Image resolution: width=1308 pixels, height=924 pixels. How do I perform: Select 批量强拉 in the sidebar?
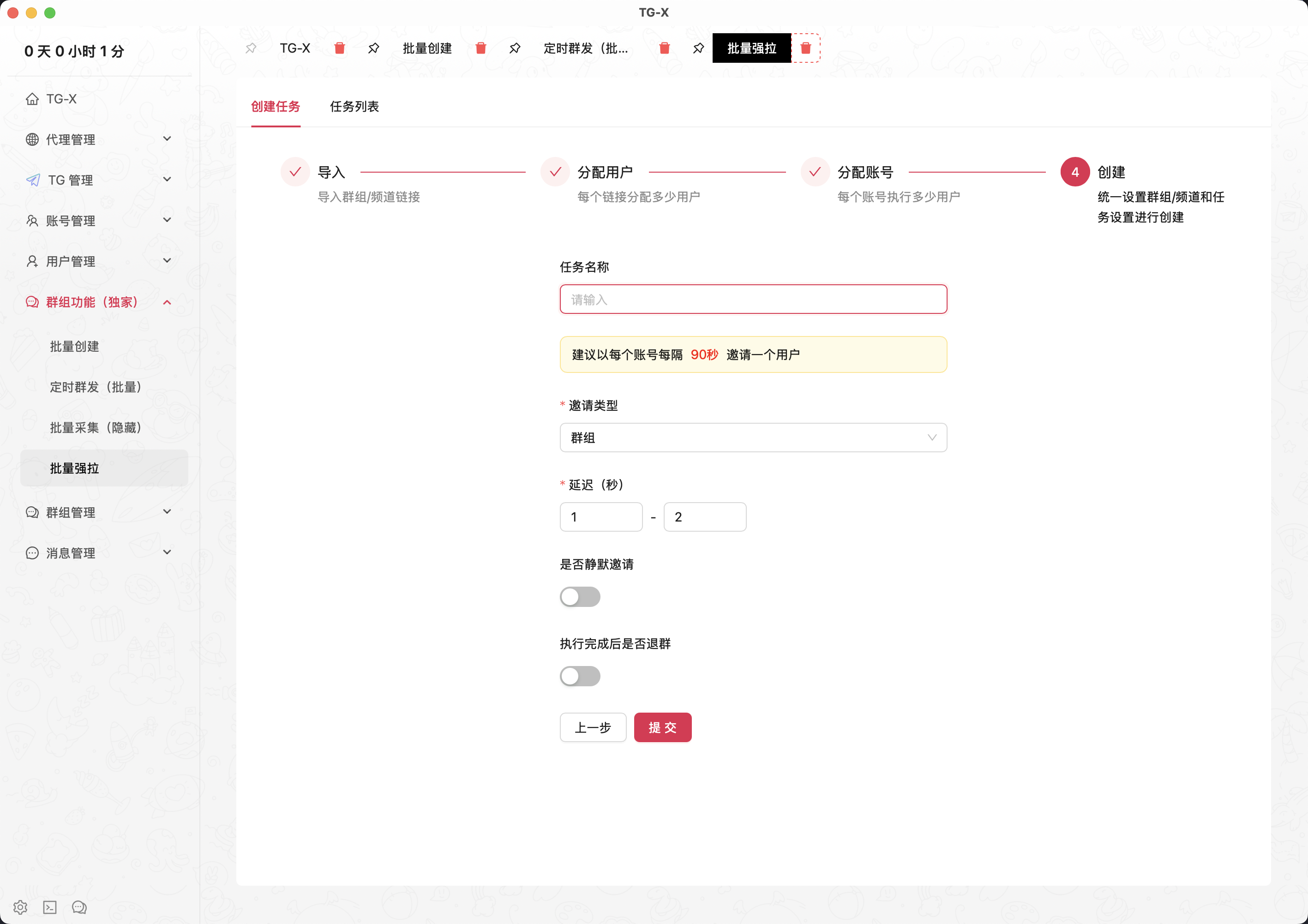[x=104, y=468]
